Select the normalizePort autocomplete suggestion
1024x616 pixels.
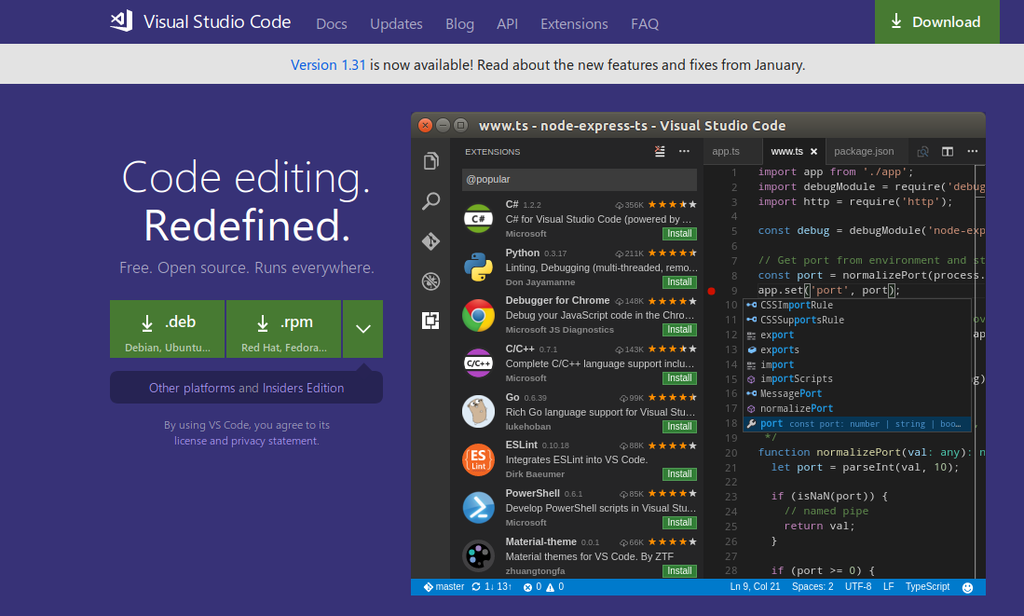pyautogui.click(x=857, y=408)
